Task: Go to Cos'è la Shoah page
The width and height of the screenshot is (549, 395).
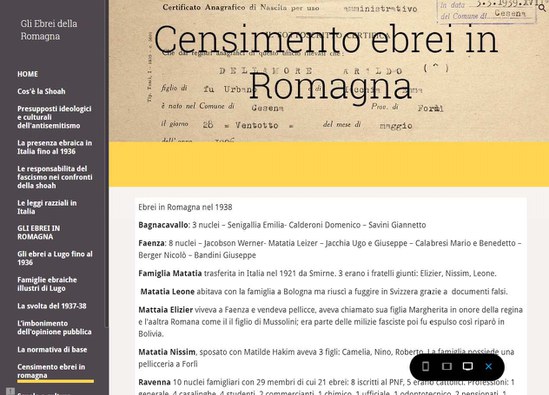Action: click(41, 91)
